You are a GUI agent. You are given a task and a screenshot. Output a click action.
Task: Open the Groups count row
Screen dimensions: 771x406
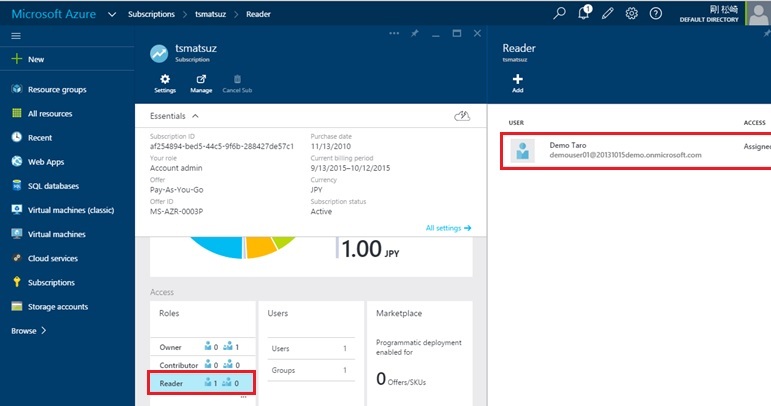click(x=311, y=370)
